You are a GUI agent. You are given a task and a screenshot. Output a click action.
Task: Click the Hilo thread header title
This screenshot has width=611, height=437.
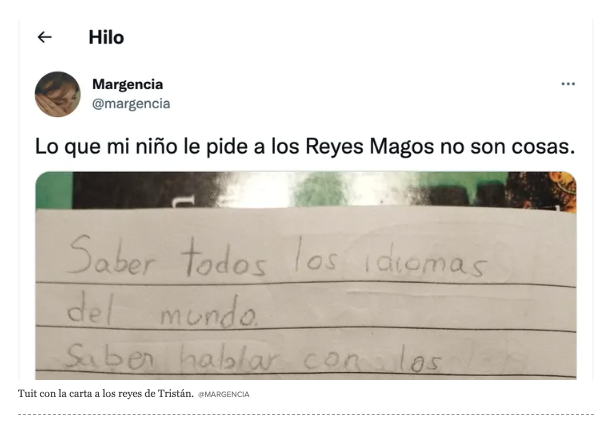click(x=106, y=37)
